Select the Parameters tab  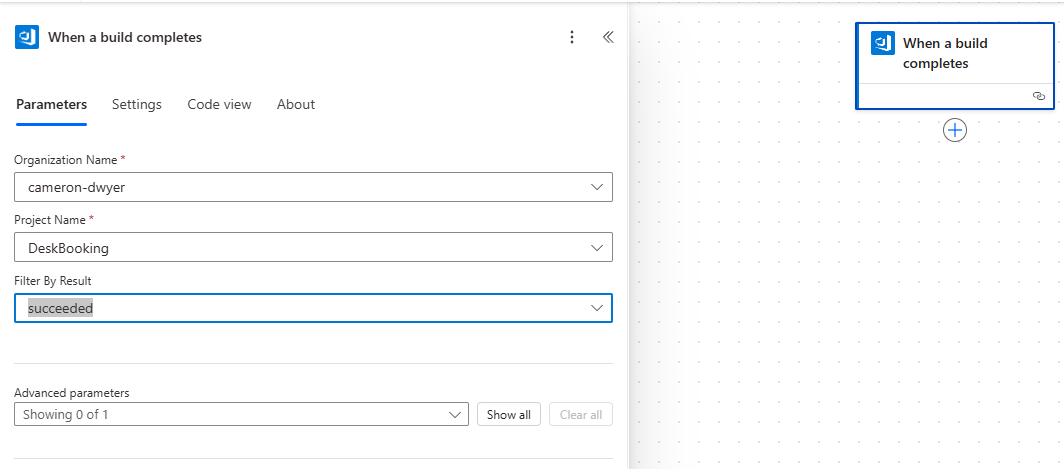(x=51, y=104)
